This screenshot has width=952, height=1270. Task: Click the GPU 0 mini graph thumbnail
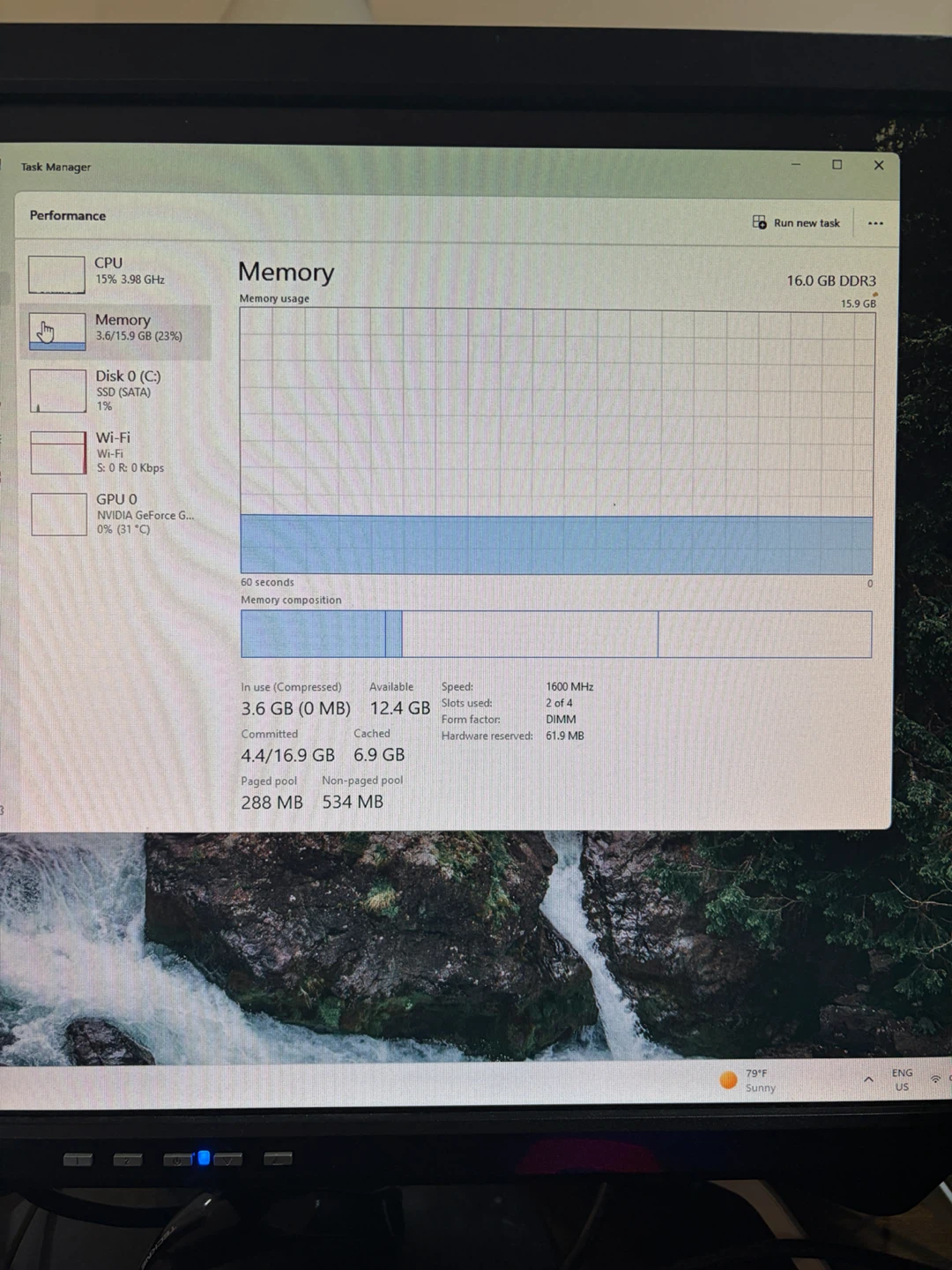(59, 514)
